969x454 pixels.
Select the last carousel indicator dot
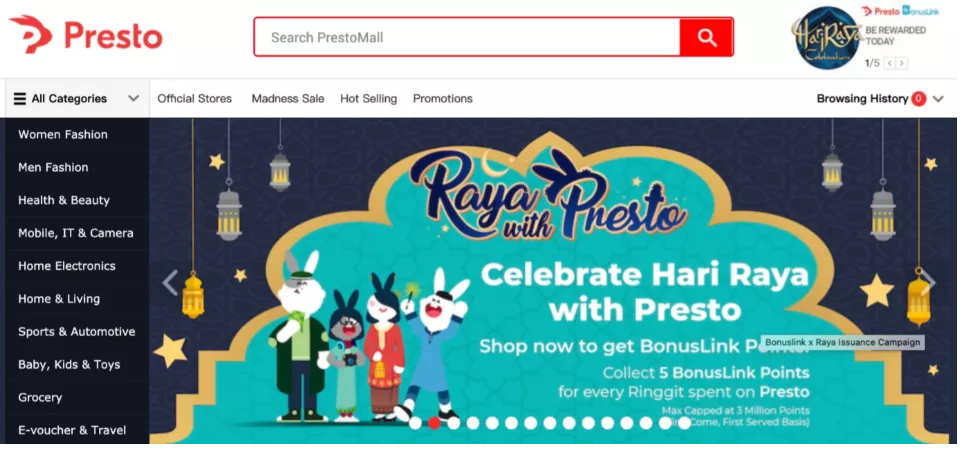(x=684, y=423)
